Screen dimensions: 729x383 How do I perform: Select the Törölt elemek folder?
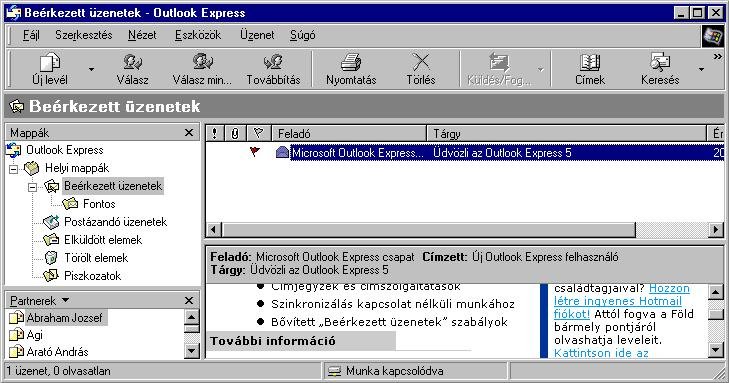click(96, 258)
